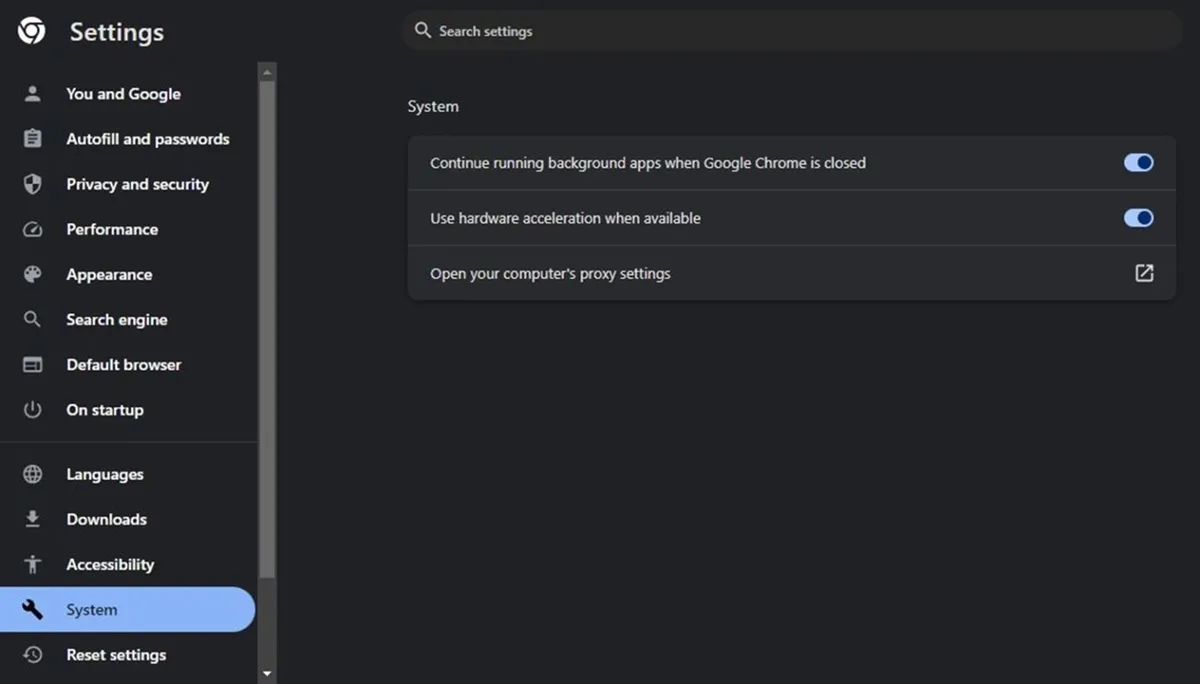Select the Search engine menu item
1200x684 pixels.
coord(128,320)
